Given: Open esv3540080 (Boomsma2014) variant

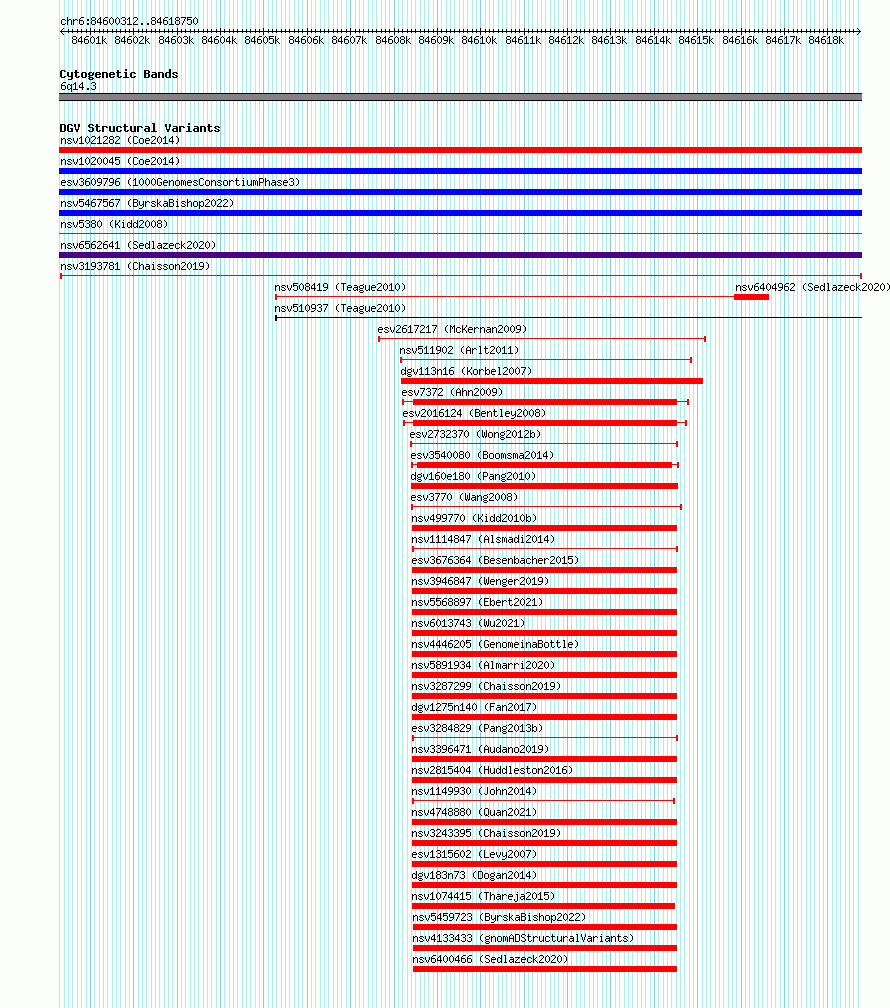Looking at the screenshot, I should [x=482, y=455].
